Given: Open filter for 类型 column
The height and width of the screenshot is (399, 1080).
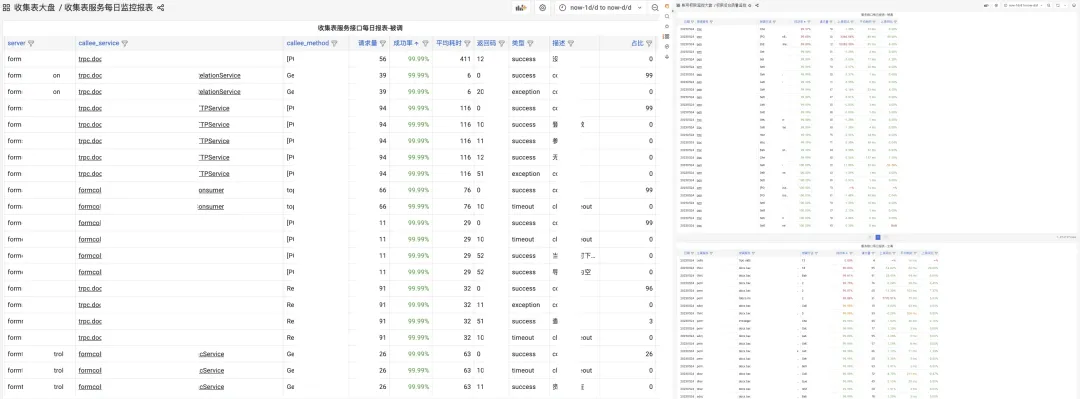Looking at the screenshot, I should pos(530,43).
